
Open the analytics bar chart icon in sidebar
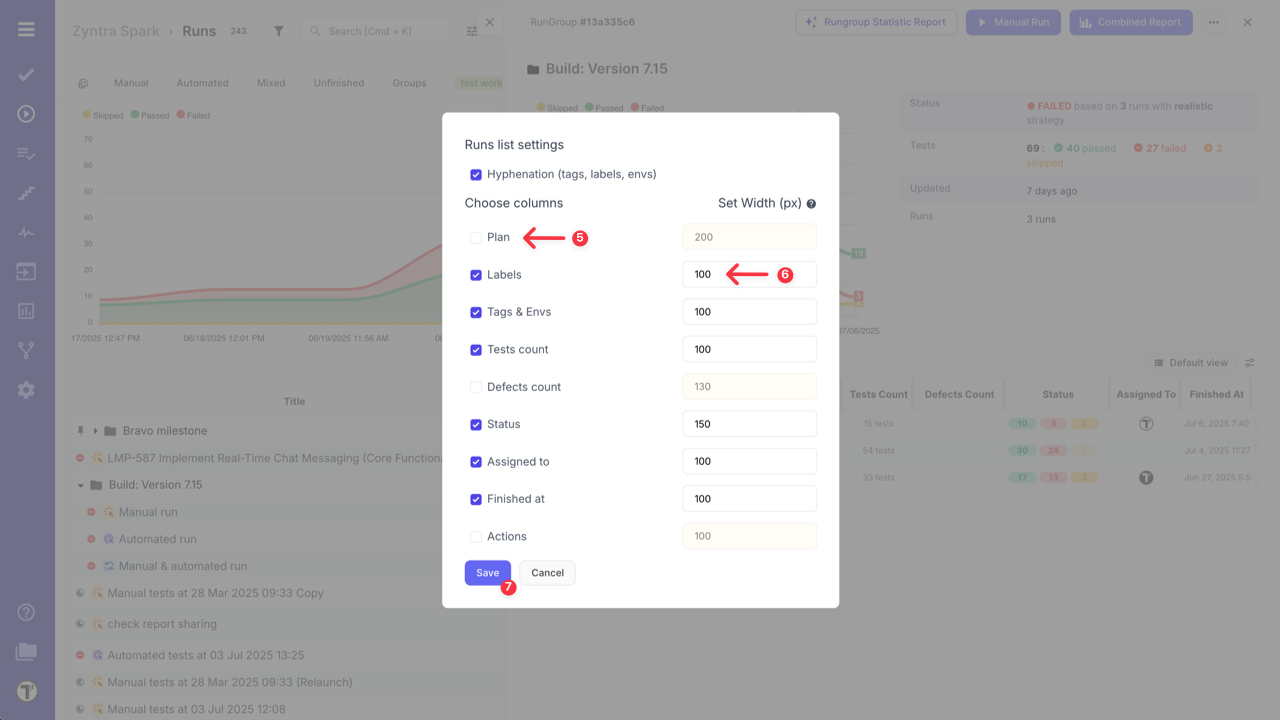(x=26, y=311)
